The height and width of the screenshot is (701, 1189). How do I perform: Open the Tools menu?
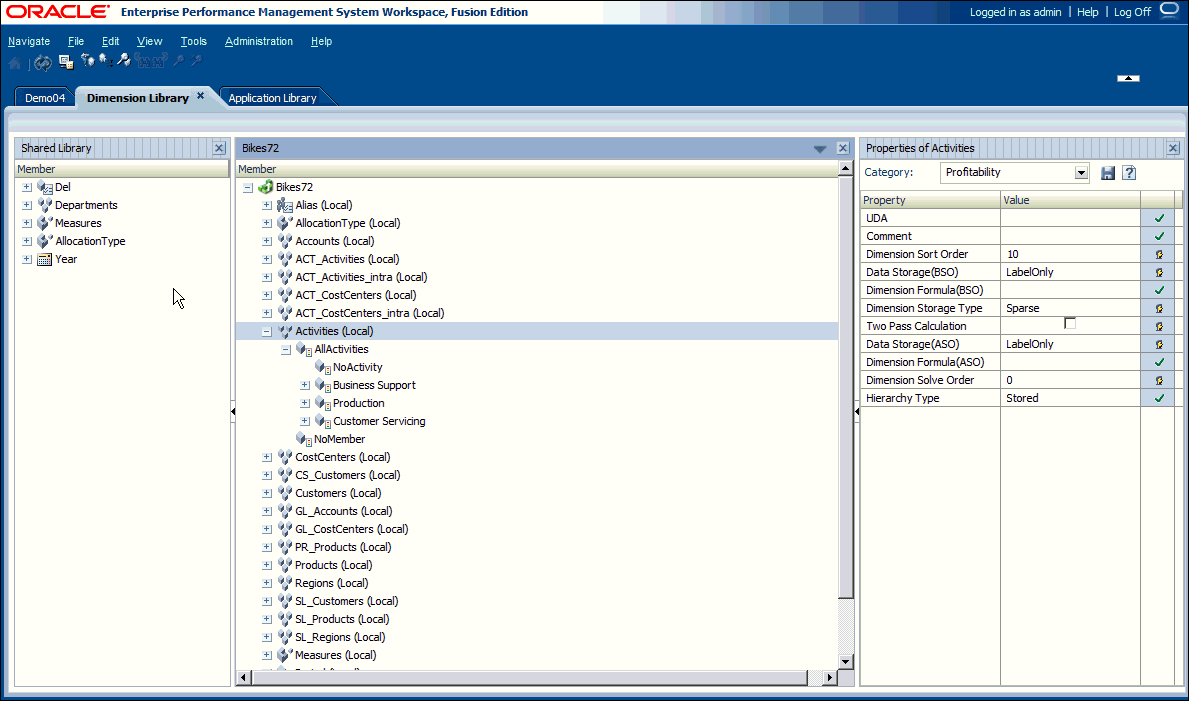click(193, 41)
